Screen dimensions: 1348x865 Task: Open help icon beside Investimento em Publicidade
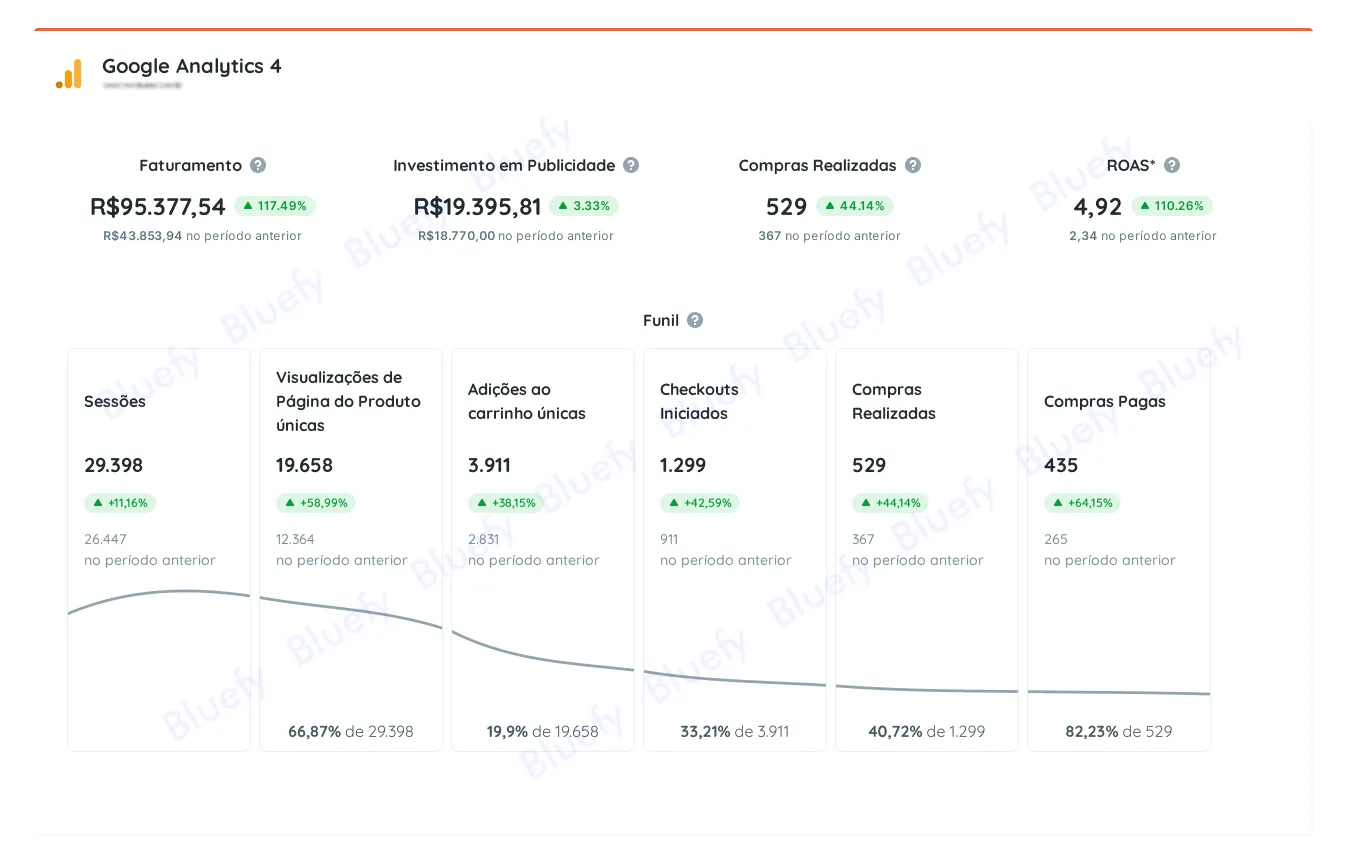pos(631,165)
